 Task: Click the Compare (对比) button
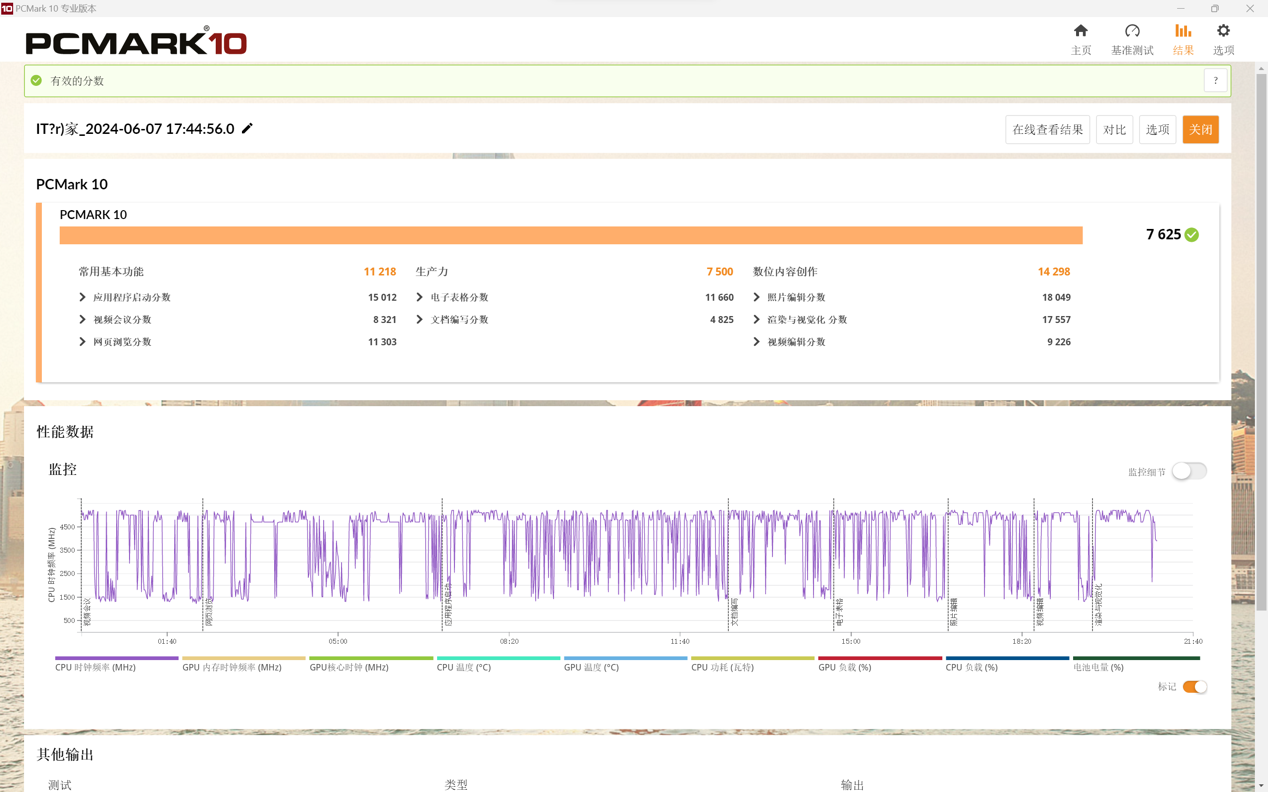1114,130
